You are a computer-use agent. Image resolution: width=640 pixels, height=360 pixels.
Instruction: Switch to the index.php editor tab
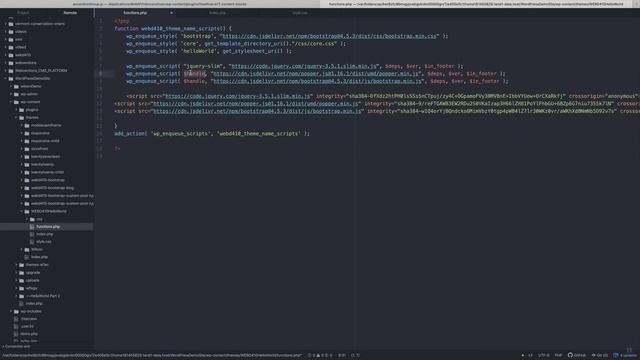[x=218, y=13]
